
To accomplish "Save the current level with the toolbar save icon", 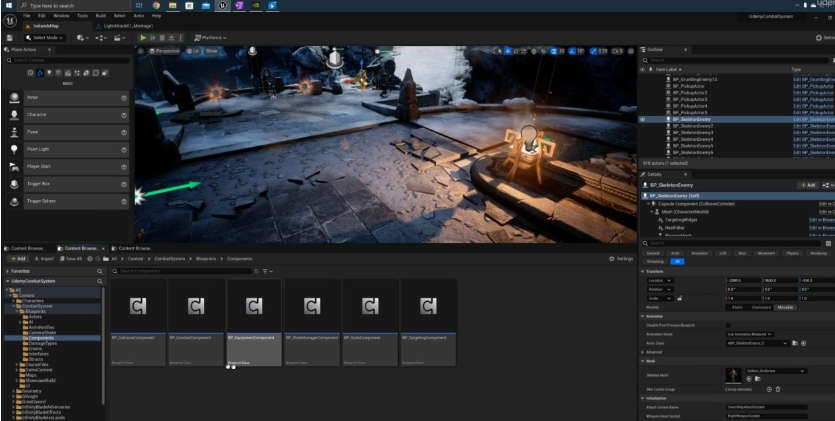I will point(9,38).
